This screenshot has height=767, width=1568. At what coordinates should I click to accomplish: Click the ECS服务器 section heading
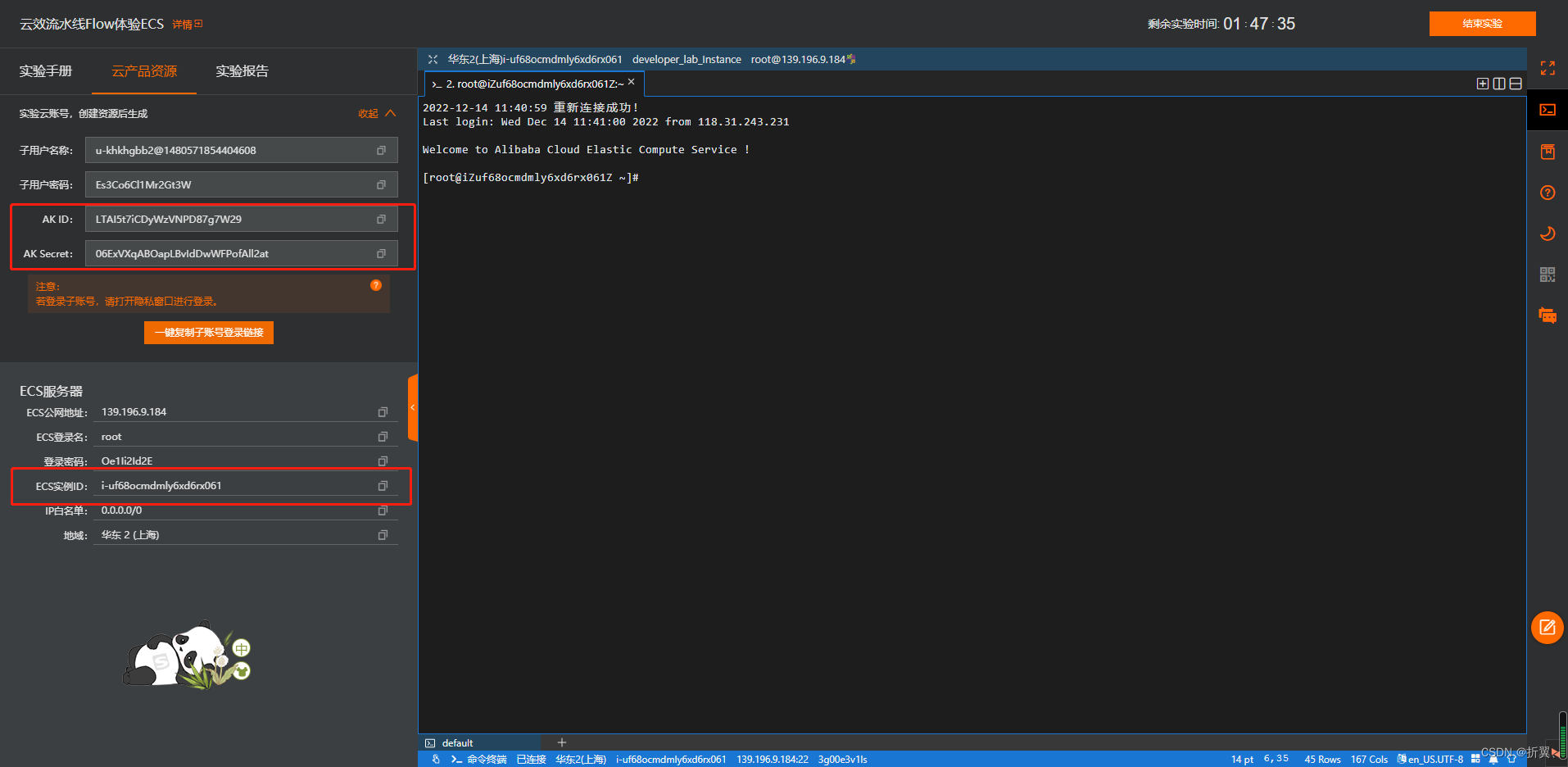click(x=51, y=391)
